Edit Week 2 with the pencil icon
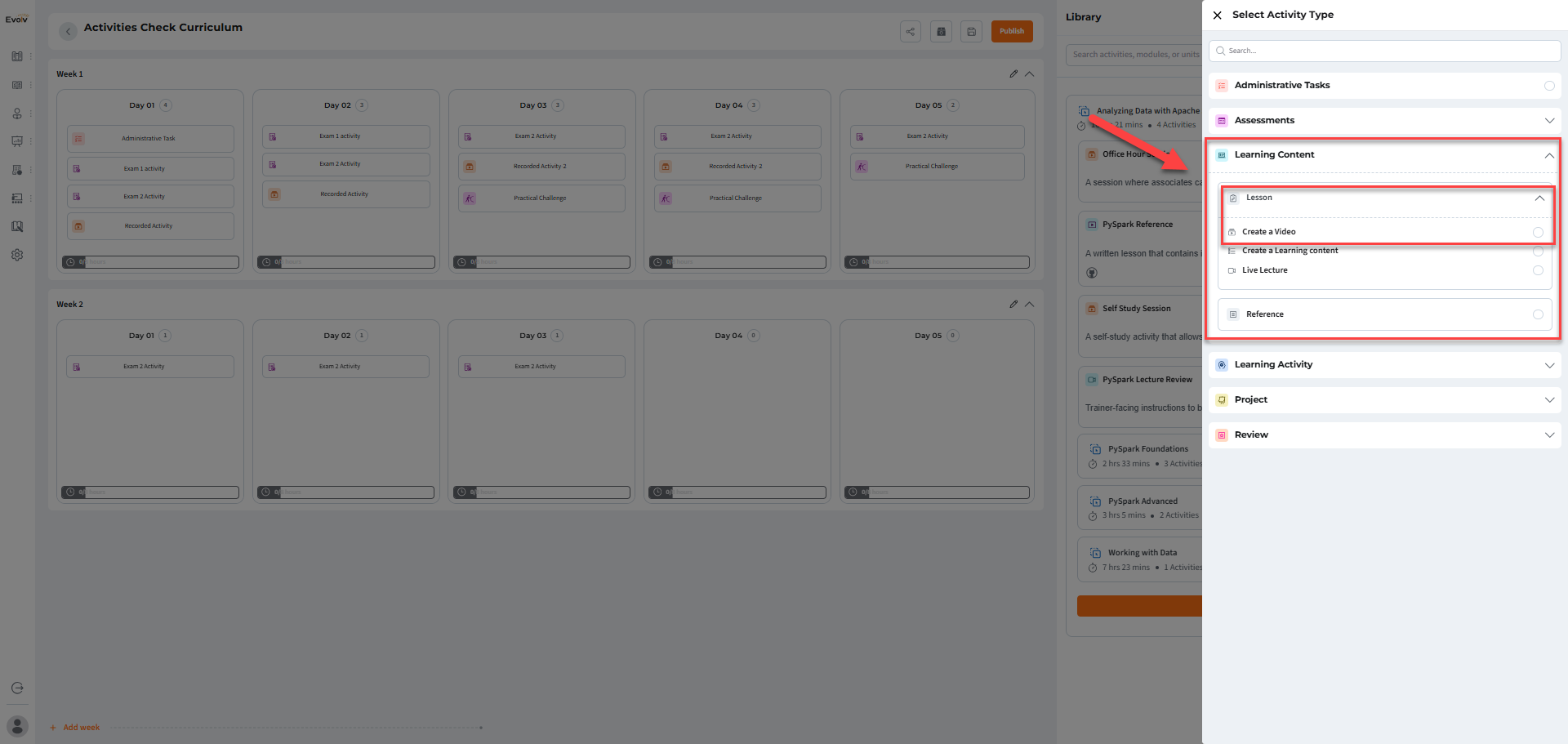Image resolution: width=1568 pixels, height=744 pixels. (1013, 304)
